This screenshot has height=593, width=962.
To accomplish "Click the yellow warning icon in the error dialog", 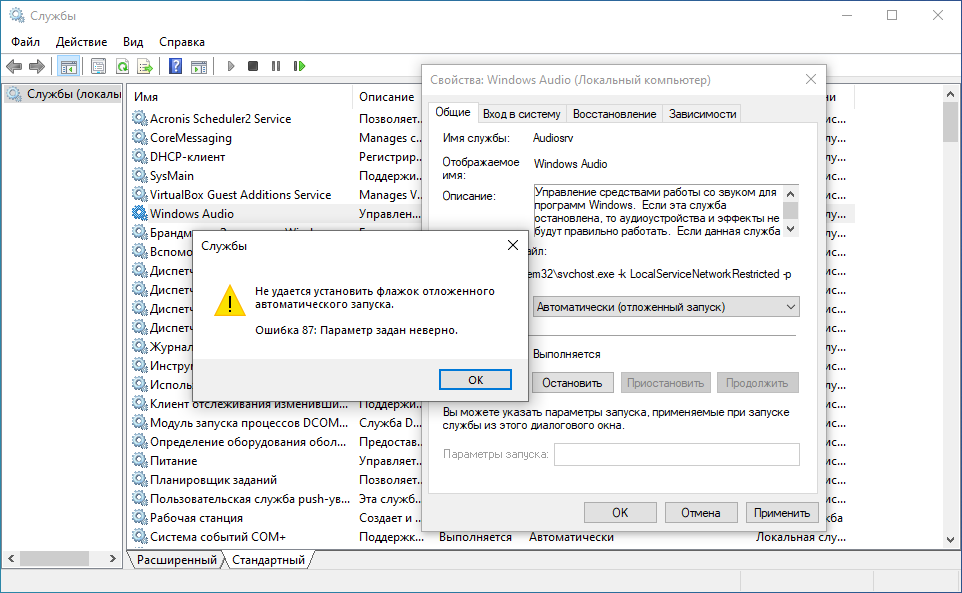I will click(x=230, y=301).
